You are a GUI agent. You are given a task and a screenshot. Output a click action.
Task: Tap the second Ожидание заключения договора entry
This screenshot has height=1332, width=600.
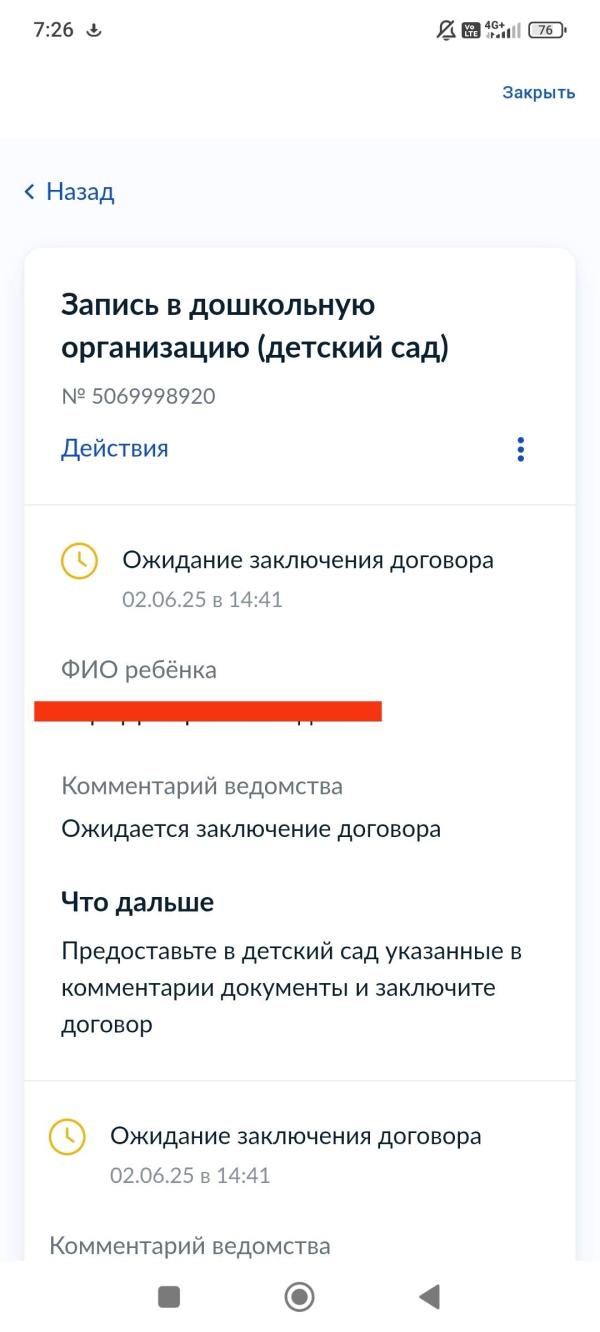pyautogui.click(x=296, y=1136)
